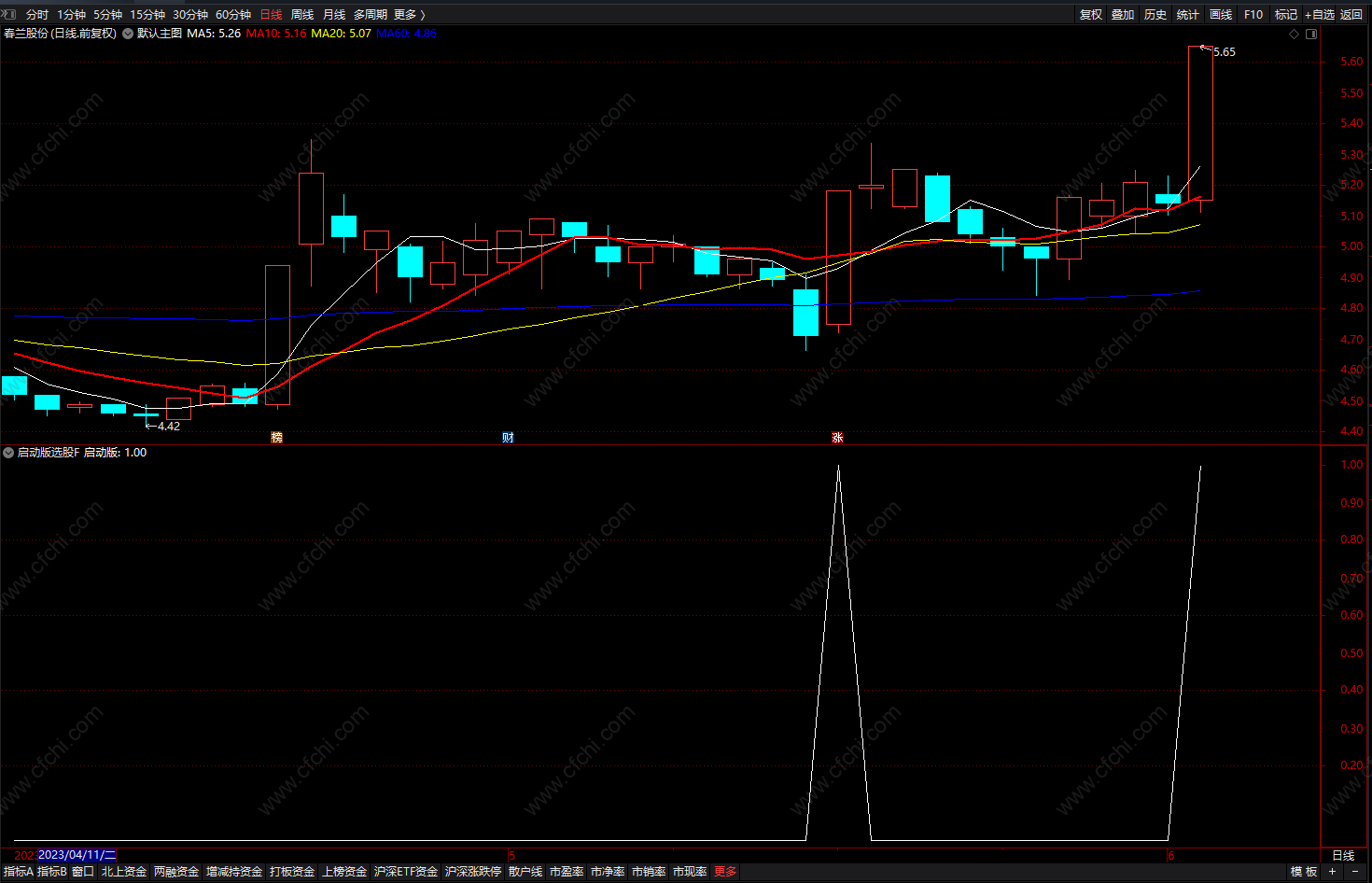
Task: Show the 两融资金 indicator
Action: point(176,871)
